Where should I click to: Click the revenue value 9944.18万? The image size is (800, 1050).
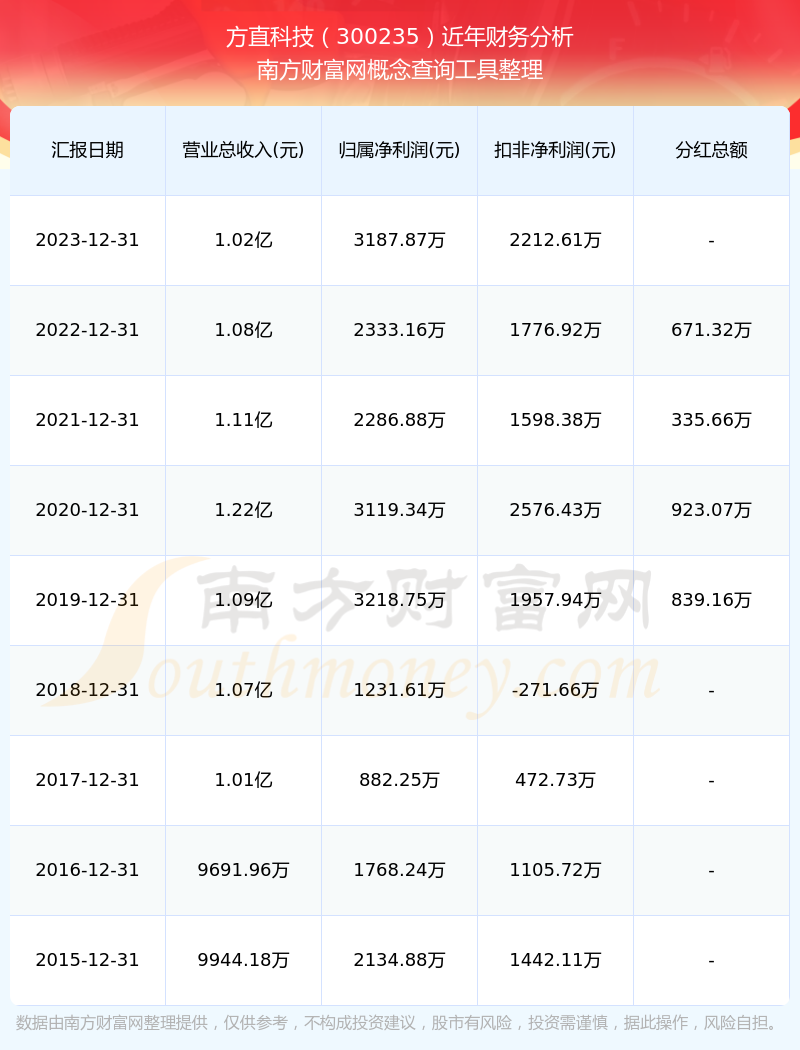click(x=244, y=960)
